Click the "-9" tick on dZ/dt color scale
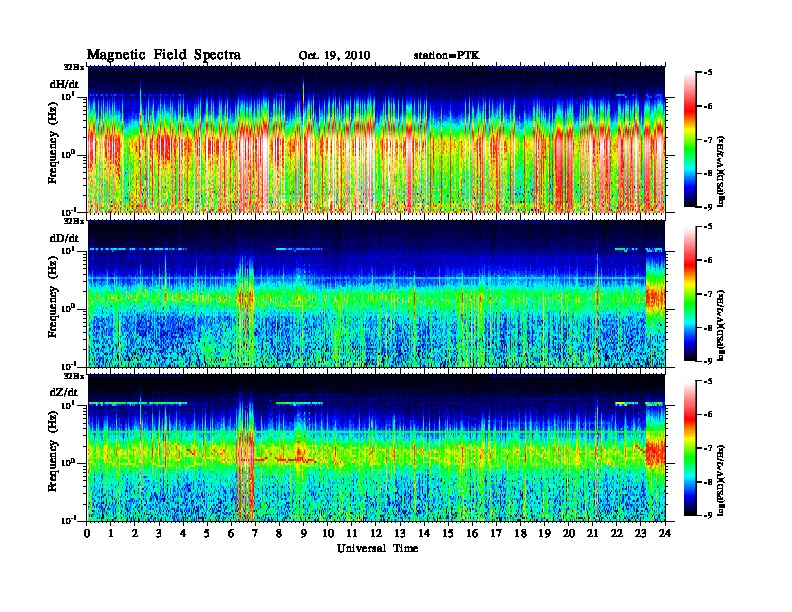The image size is (792, 612). [x=708, y=515]
